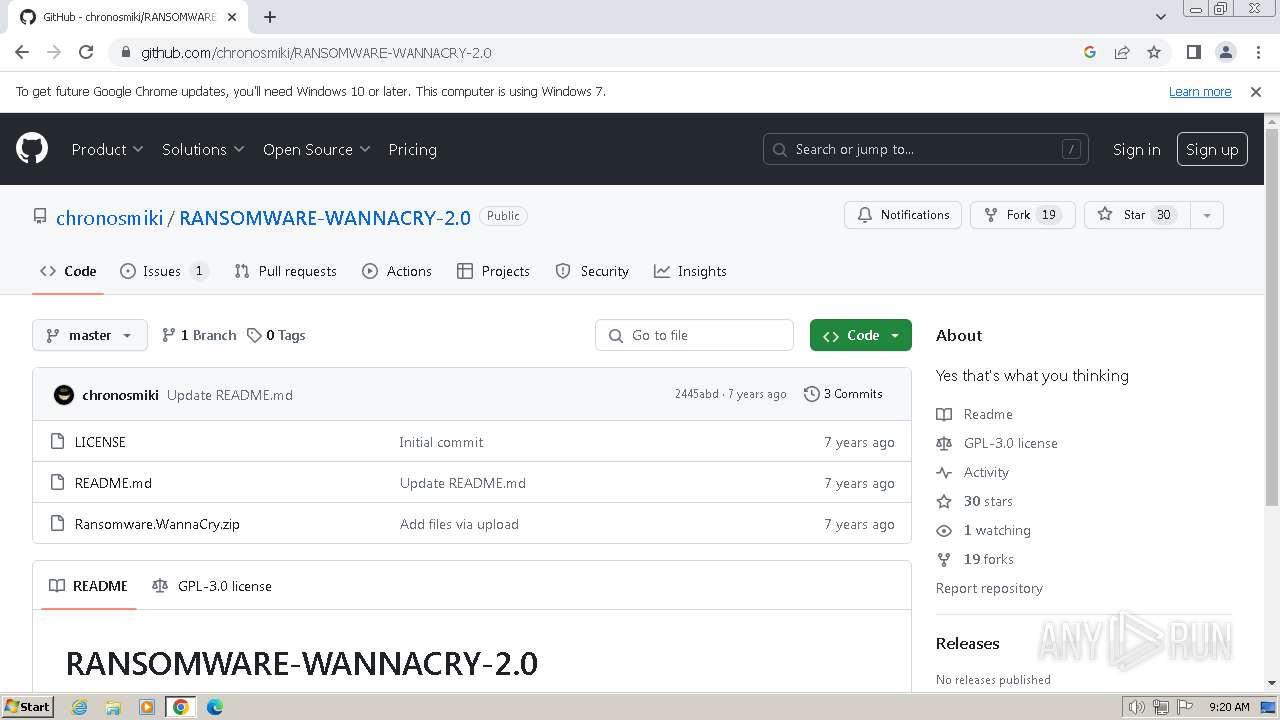This screenshot has height=720, width=1280.
Task: Open File Explorer from taskbar
Action: [x=113, y=707]
